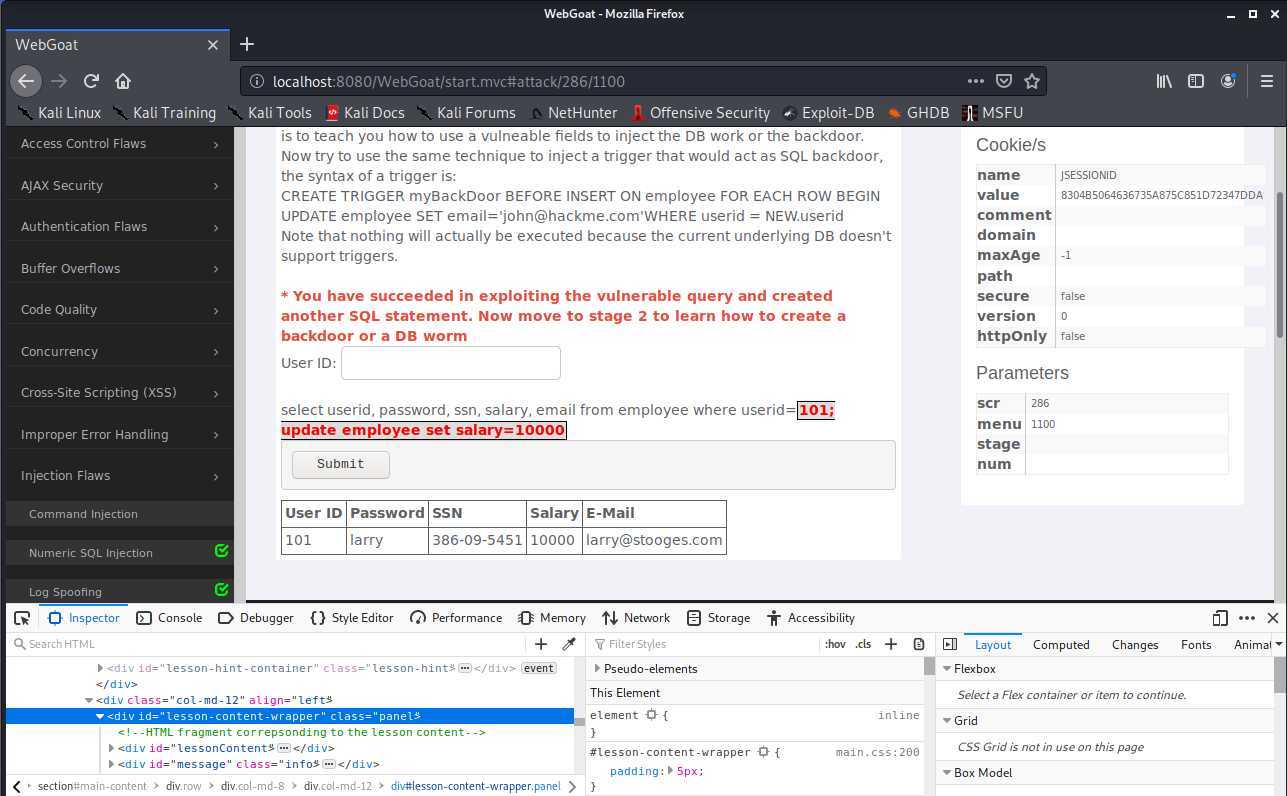The height and width of the screenshot is (796, 1287).
Task: Click the main.css:200 source link
Action: tap(877, 752)
